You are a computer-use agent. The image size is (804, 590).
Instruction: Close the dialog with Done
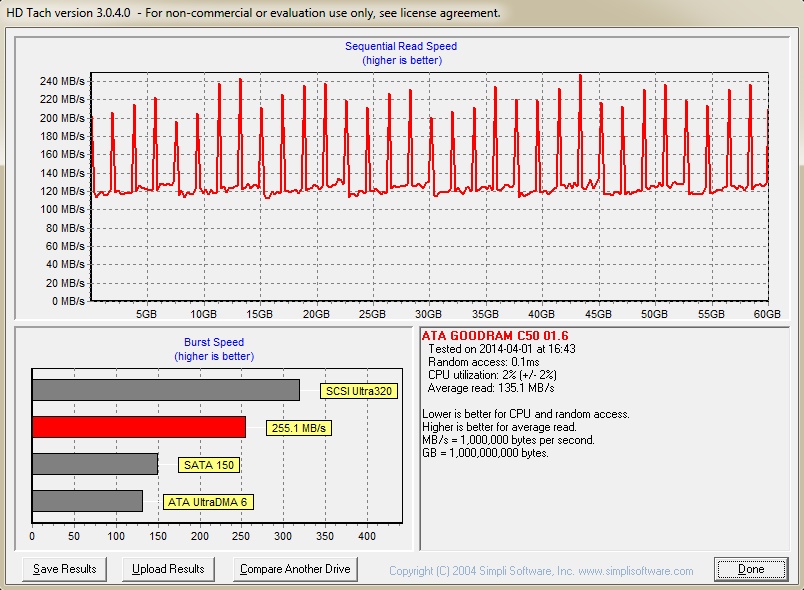click(x=751, y=569)
